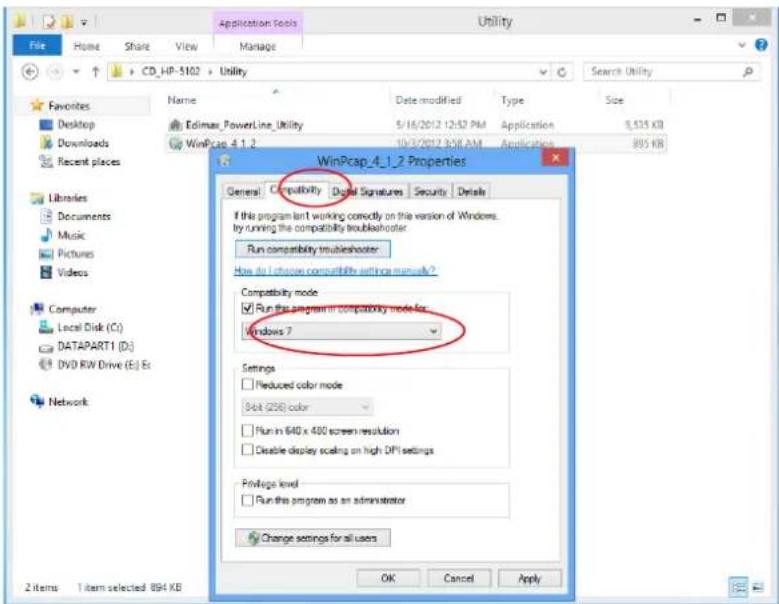Viewport: 779px width, 604px height.
Task: Switch to large icons view in status bar
Action: (x=758, y=588)
